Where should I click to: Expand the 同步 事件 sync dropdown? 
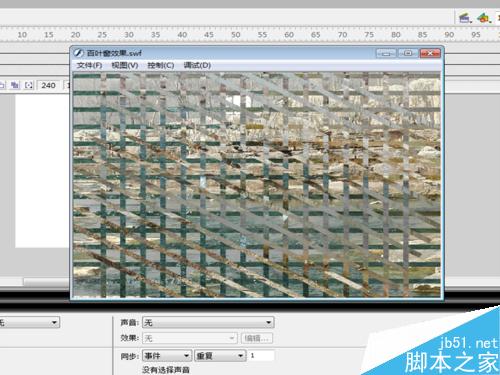167,356
